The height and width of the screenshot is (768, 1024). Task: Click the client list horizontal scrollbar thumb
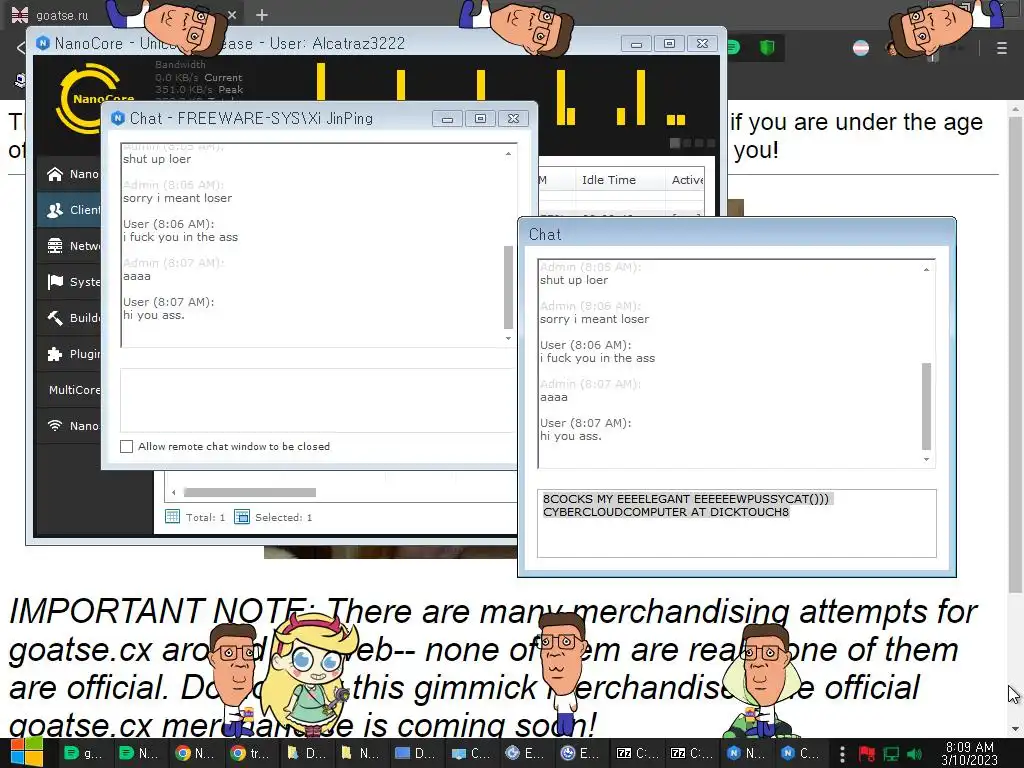pyautogui.click(x=249, y=492)
